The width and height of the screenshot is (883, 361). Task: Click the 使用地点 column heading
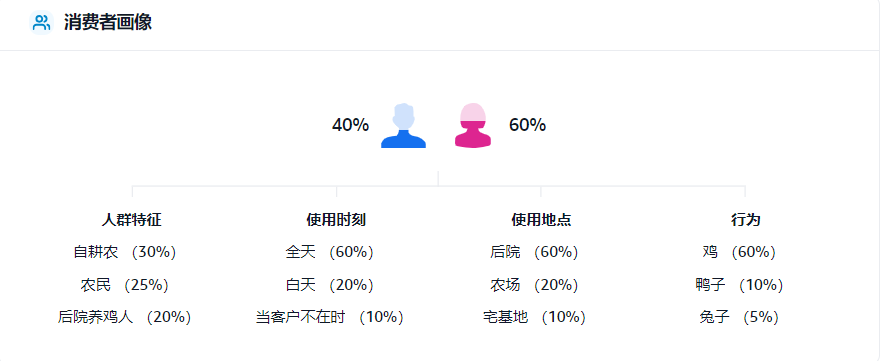coord(541,220)
